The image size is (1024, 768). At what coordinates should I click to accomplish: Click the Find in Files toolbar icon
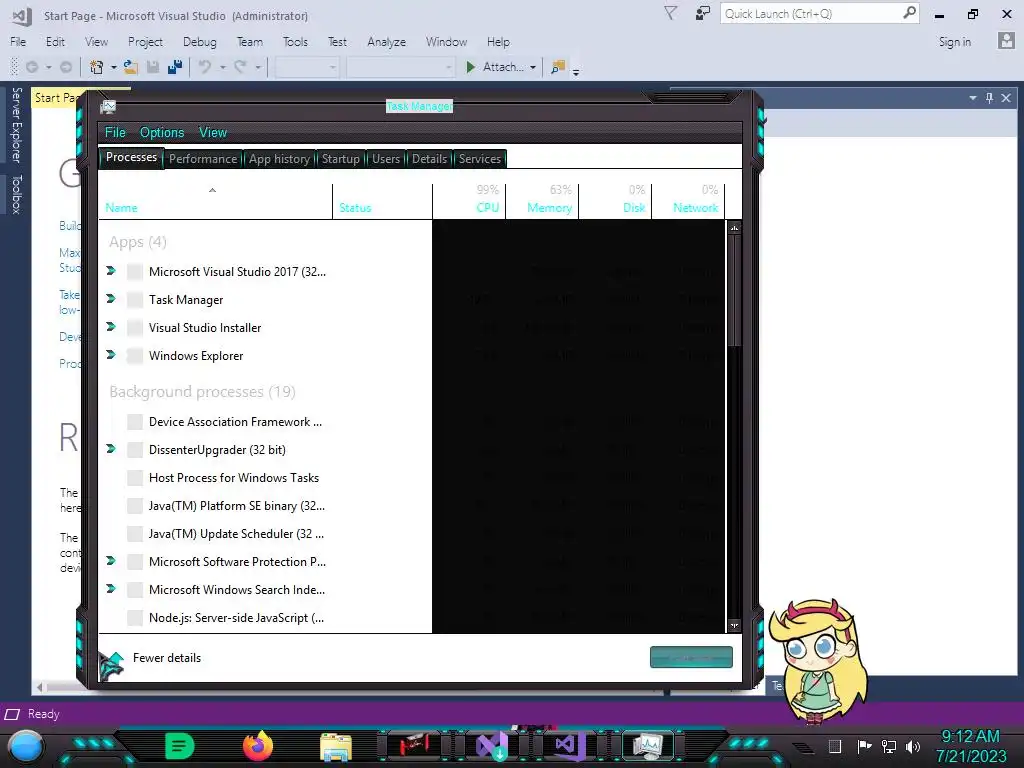coord(558,67)
